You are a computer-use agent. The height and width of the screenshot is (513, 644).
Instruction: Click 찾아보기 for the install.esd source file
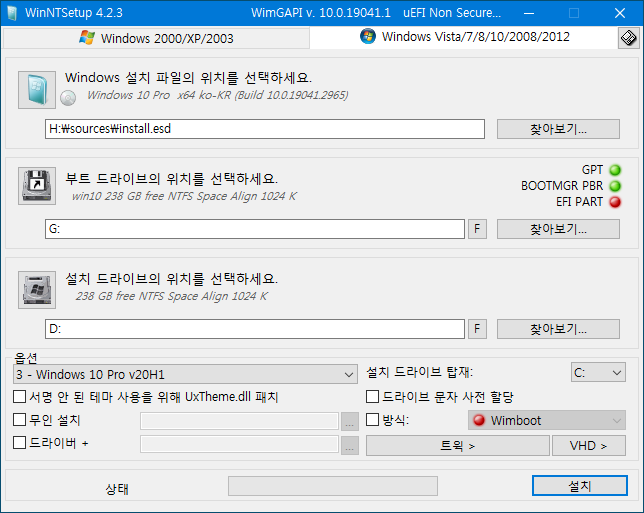coord(558,129)
